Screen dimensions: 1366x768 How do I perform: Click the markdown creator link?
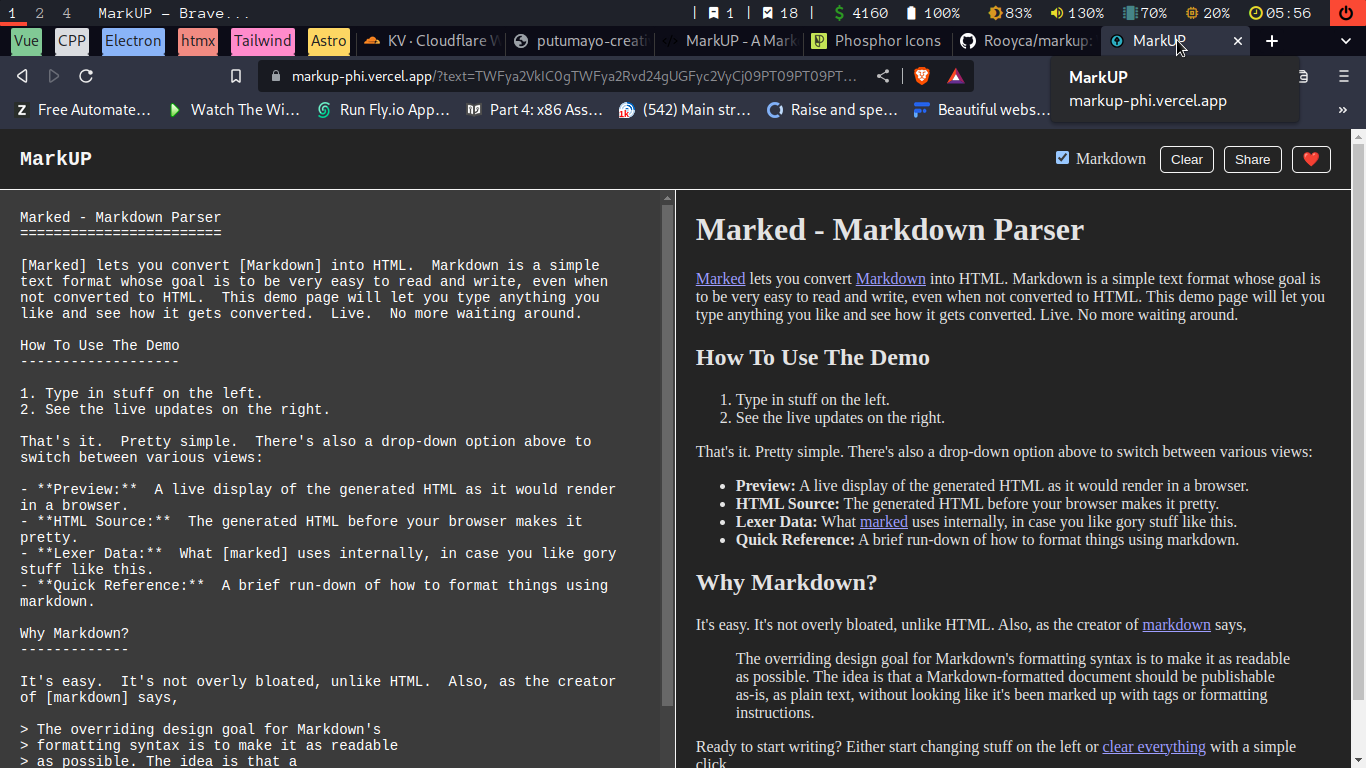pos(1177,625)
